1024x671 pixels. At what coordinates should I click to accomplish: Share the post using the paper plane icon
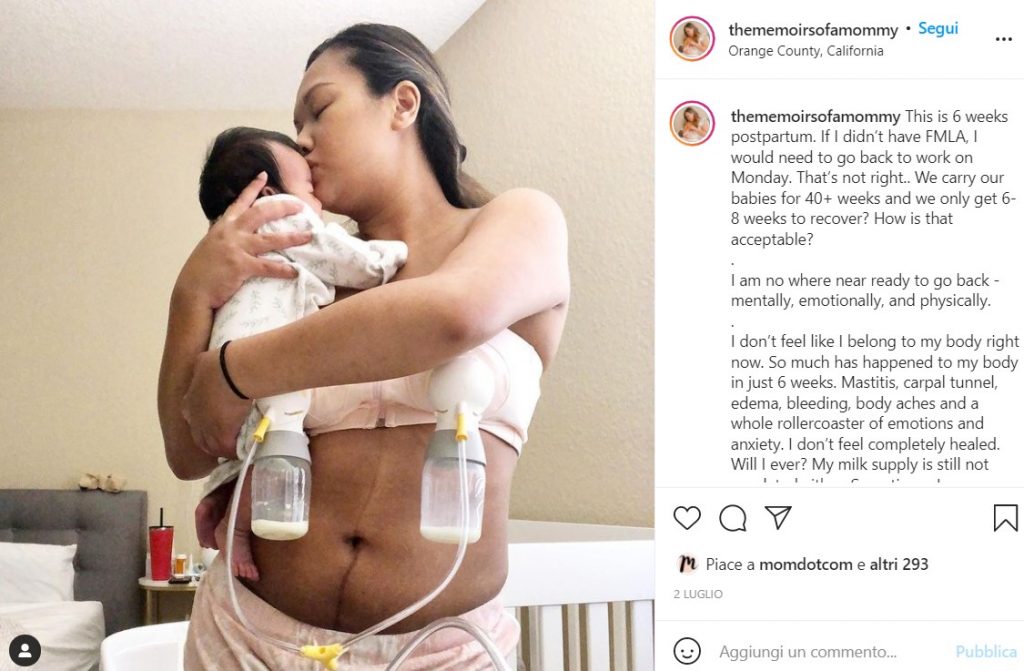pyautogui.click(x=778, y=517)
